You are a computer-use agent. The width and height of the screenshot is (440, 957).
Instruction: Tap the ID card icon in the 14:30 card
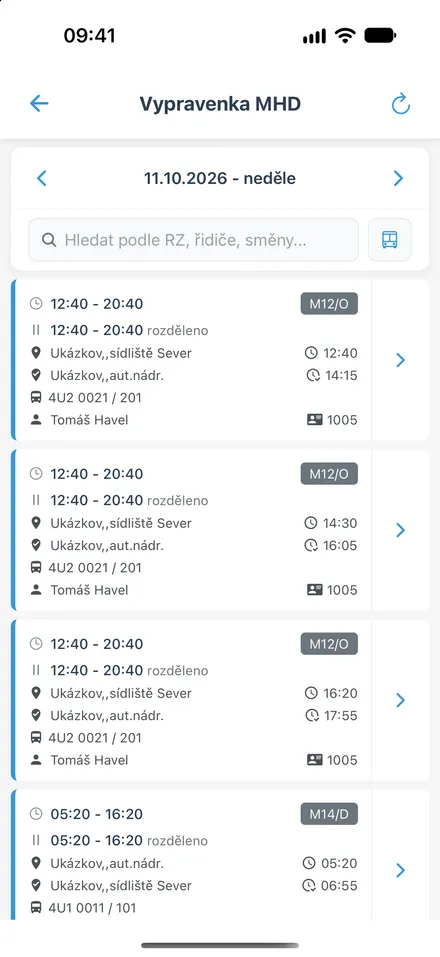coord(314,590)
